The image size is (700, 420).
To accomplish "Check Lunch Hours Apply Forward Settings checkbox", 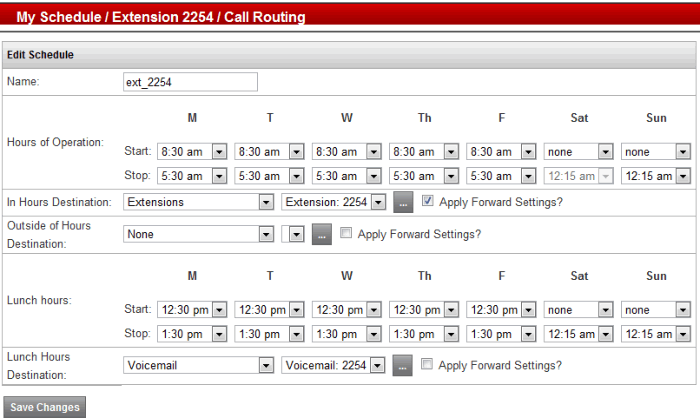I will (x=427, y=364).
